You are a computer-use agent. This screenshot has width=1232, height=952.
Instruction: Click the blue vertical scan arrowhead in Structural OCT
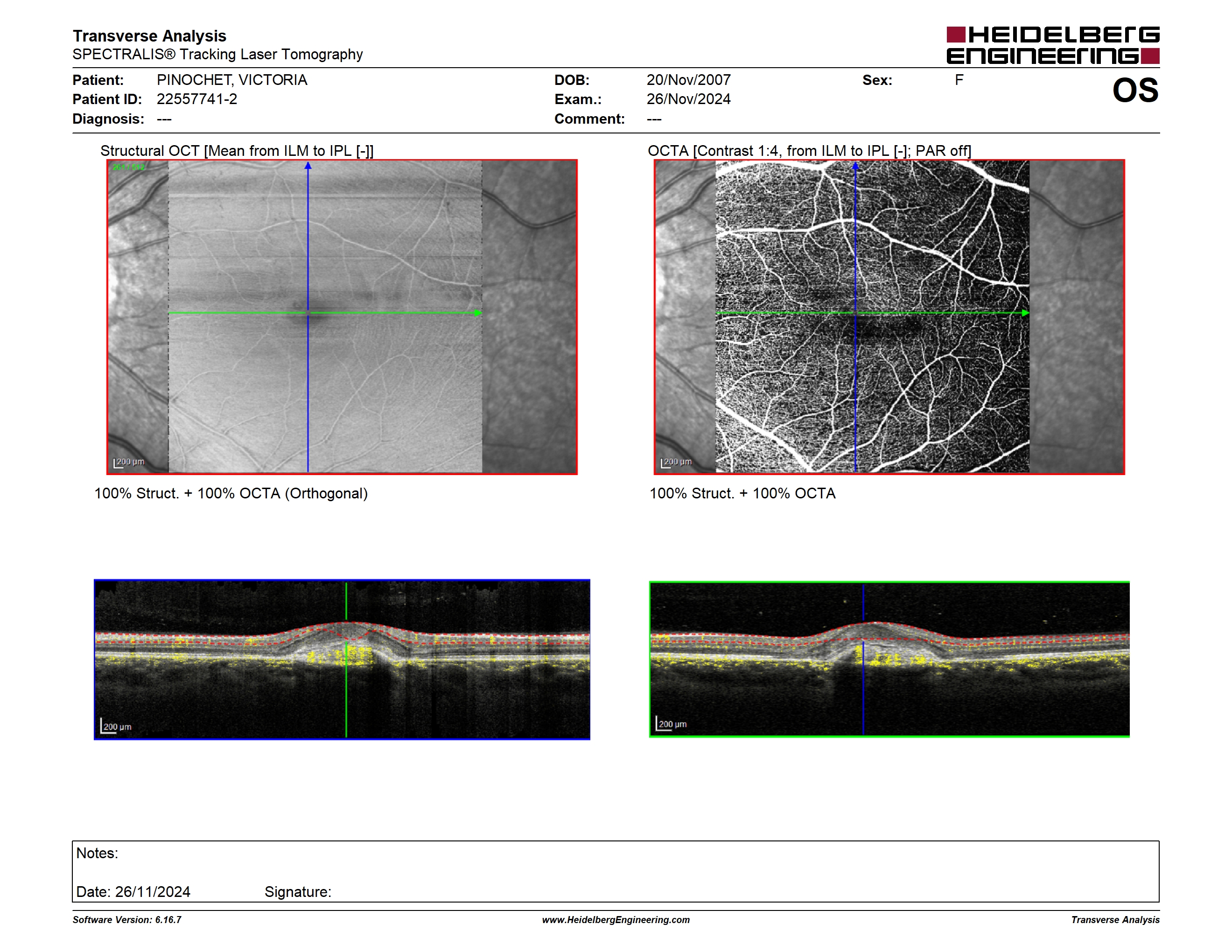coord(308,166)
